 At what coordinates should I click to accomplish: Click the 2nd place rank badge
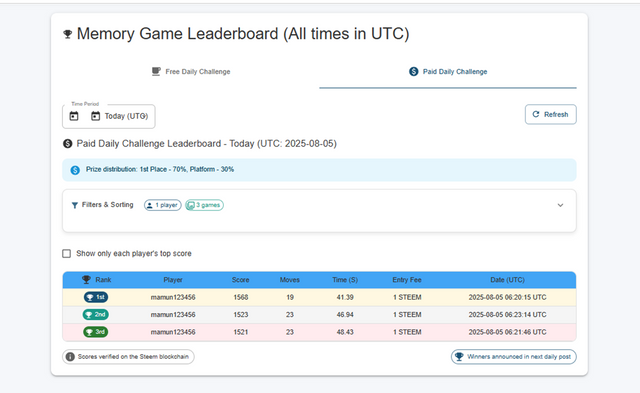pos(96,315)
